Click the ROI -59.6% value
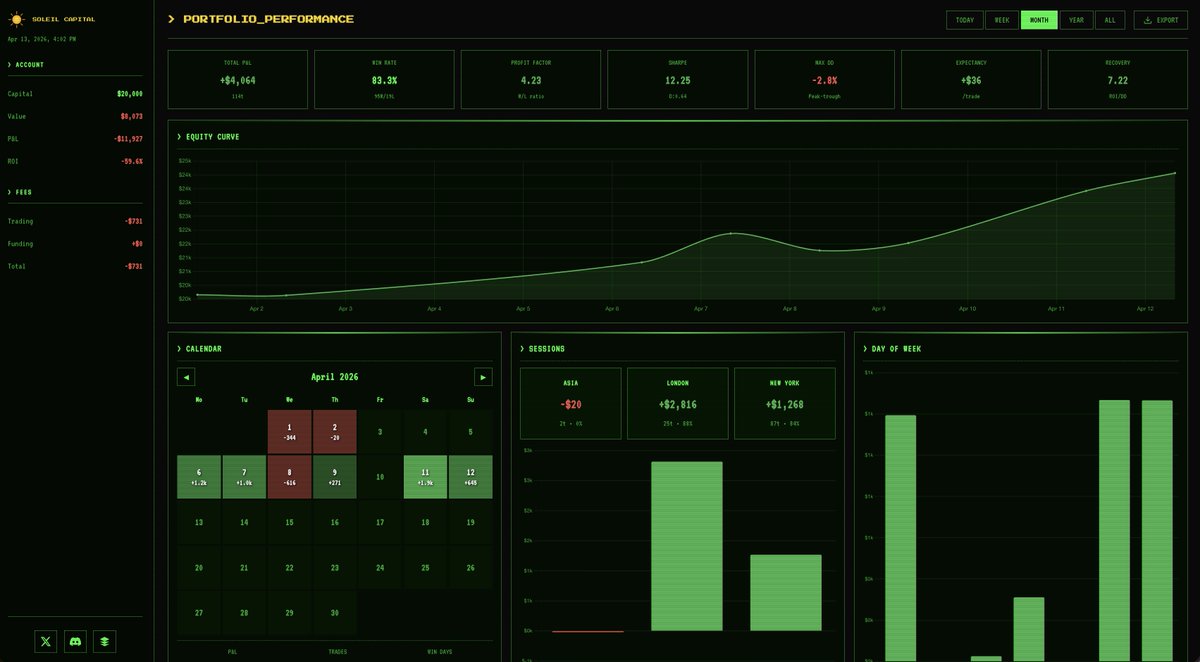 click(132, 161)
